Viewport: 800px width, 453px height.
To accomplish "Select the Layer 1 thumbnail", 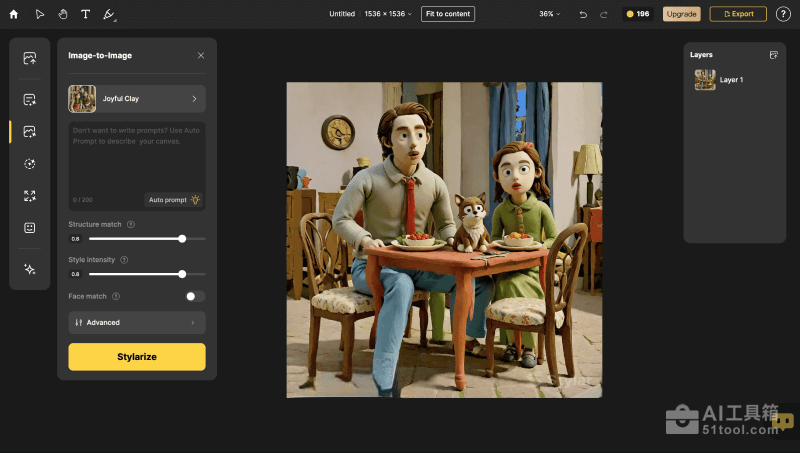I will pyautogui.click(x=705, y=80).
